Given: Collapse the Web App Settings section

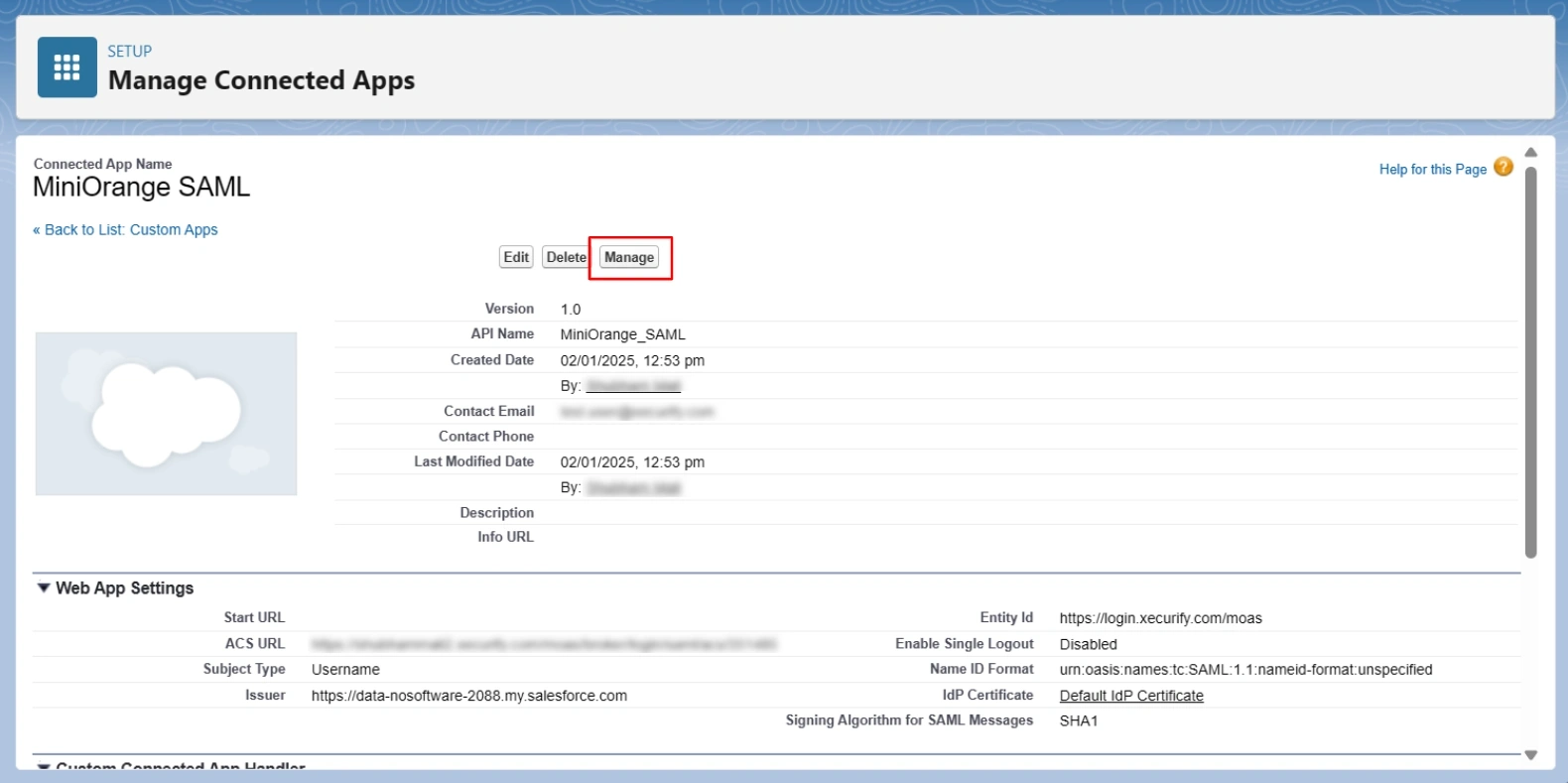Looking at the screenshot, I should point(44,587).
